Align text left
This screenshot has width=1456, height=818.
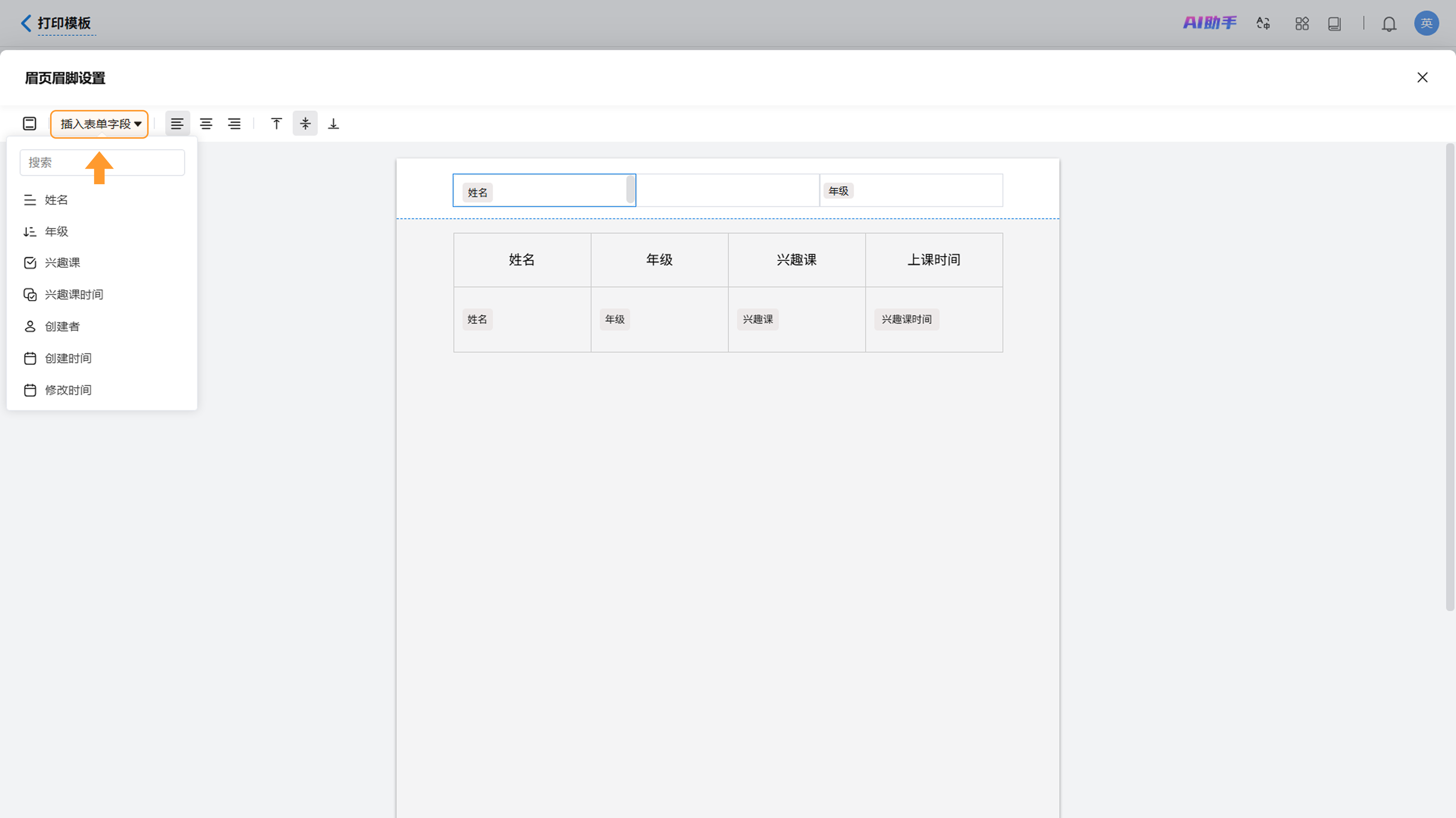[177, 124]
